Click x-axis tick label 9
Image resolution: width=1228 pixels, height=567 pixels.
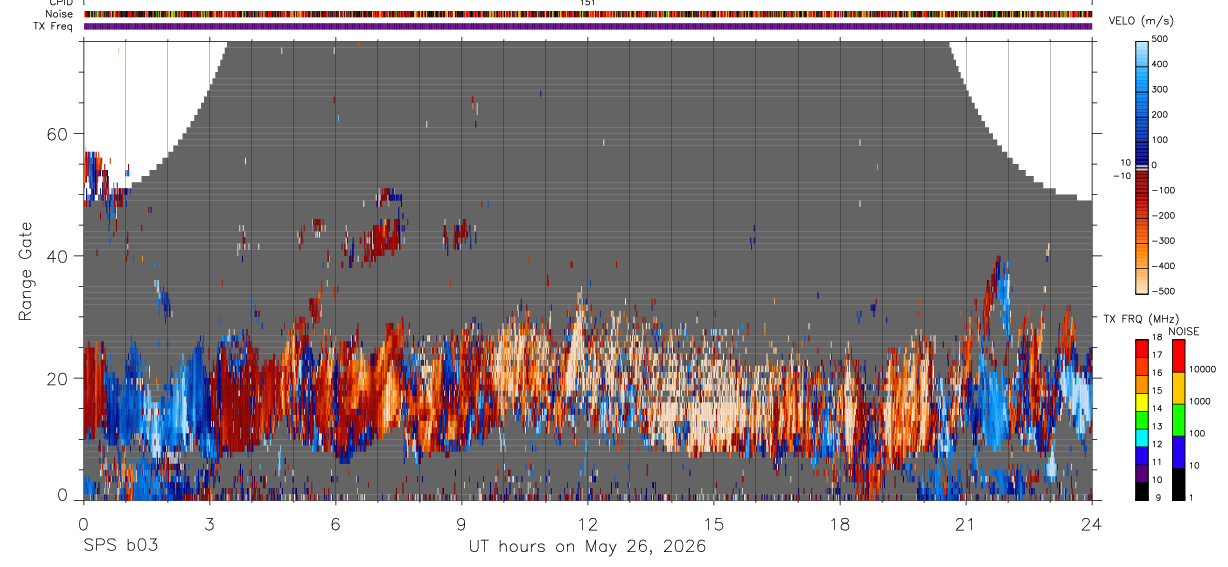tap(461, 524)
